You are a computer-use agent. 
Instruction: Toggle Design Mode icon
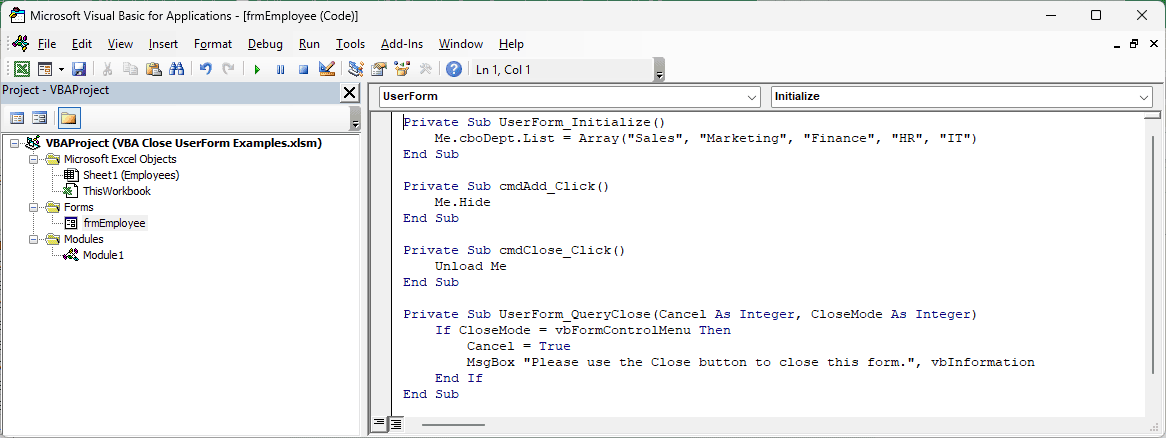pos(326,70)
